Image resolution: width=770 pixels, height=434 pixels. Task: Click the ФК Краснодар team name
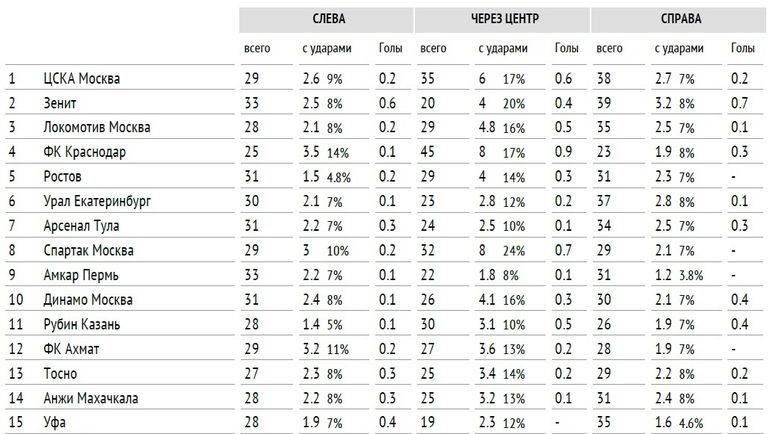pyautogui.click(x=84, y=152)
